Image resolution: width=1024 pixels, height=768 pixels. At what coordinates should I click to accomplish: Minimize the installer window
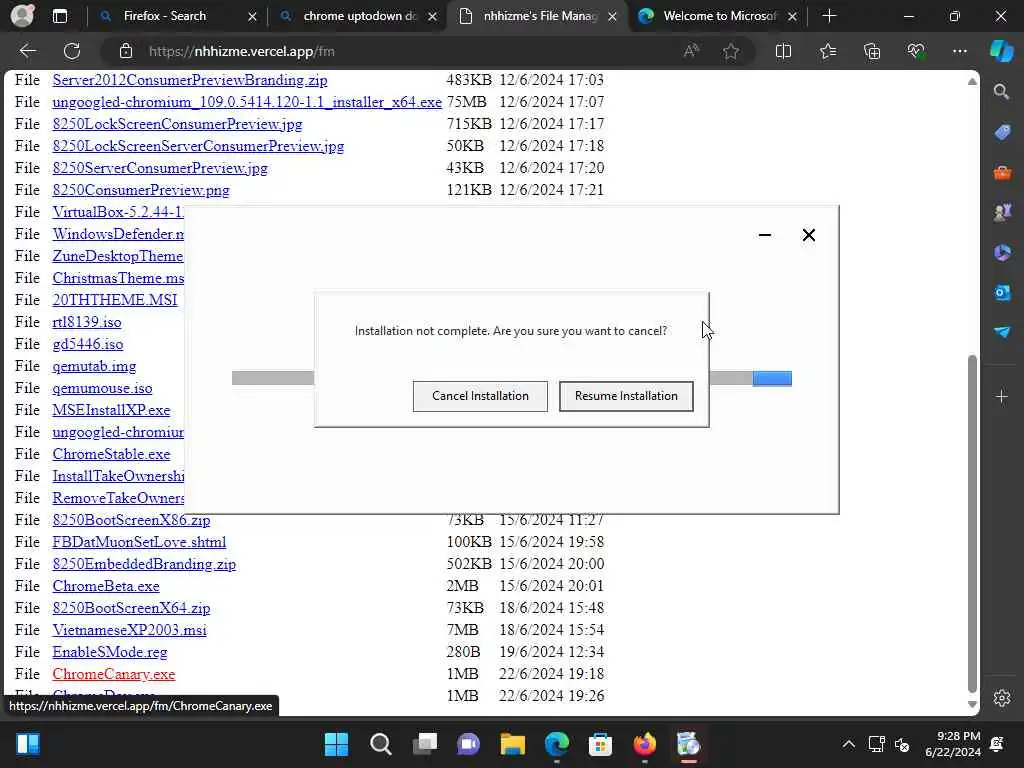pos(765,235)
